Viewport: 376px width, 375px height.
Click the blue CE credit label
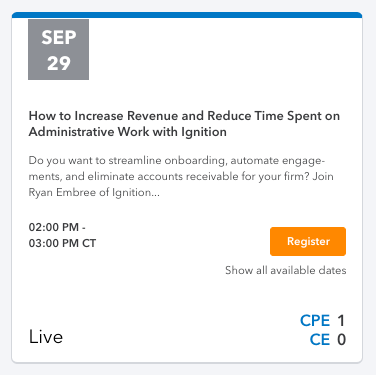[x=320, y=340]
